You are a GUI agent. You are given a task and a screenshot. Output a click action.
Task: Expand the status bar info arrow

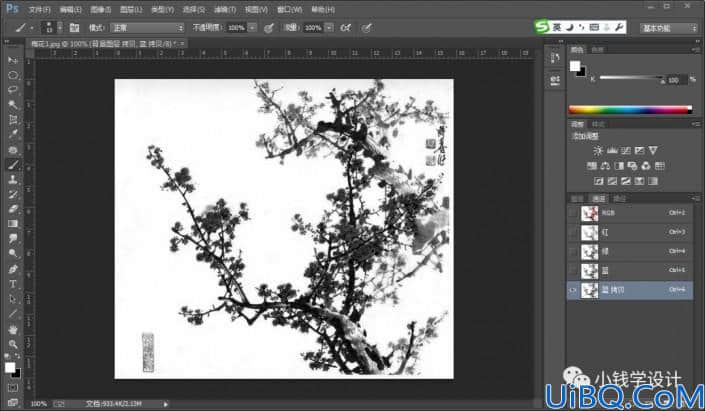click(165, 404)
